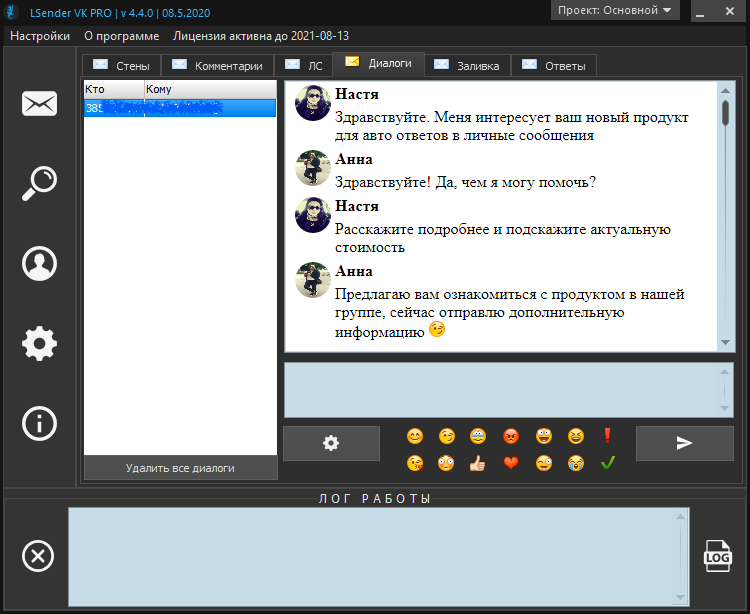Image resolution: width=750 pixels, height=614 pixels.
Task: Switch to the Заливка tab
Action: (x=467, y=66)
